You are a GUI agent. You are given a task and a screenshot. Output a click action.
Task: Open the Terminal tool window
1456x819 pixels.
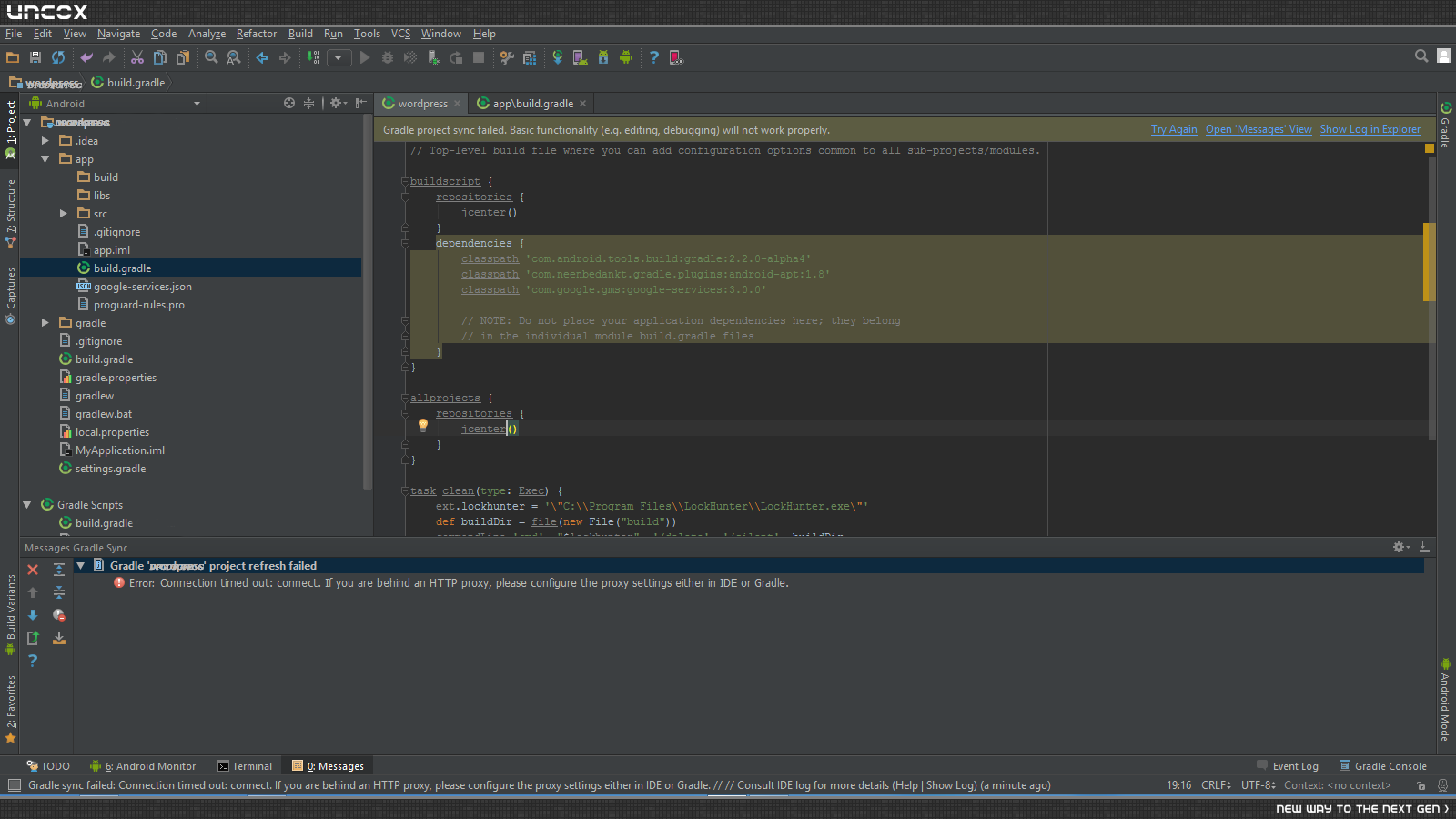coord(245,766)
